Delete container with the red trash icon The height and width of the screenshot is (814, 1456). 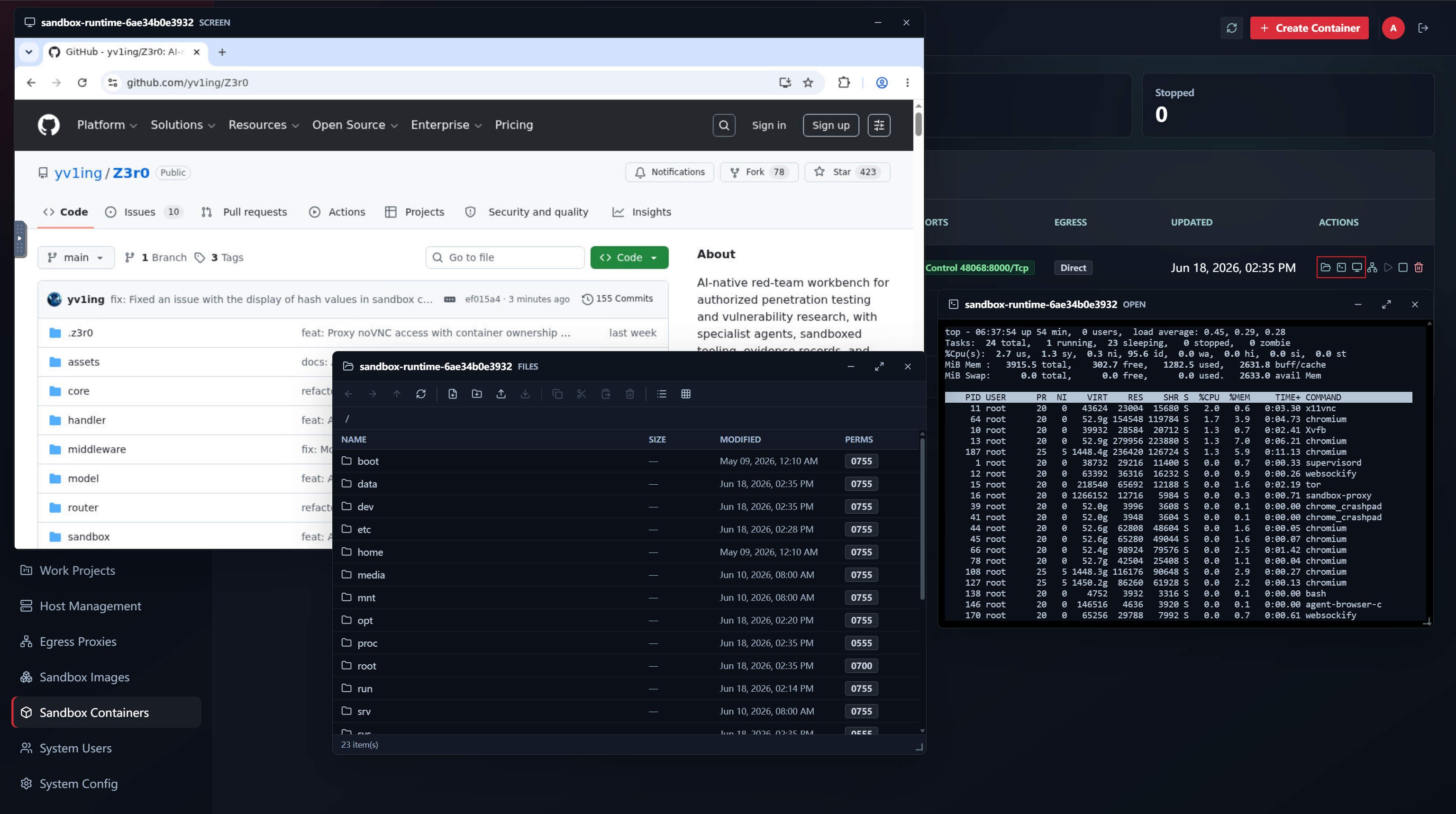[x=1419, y=268]
